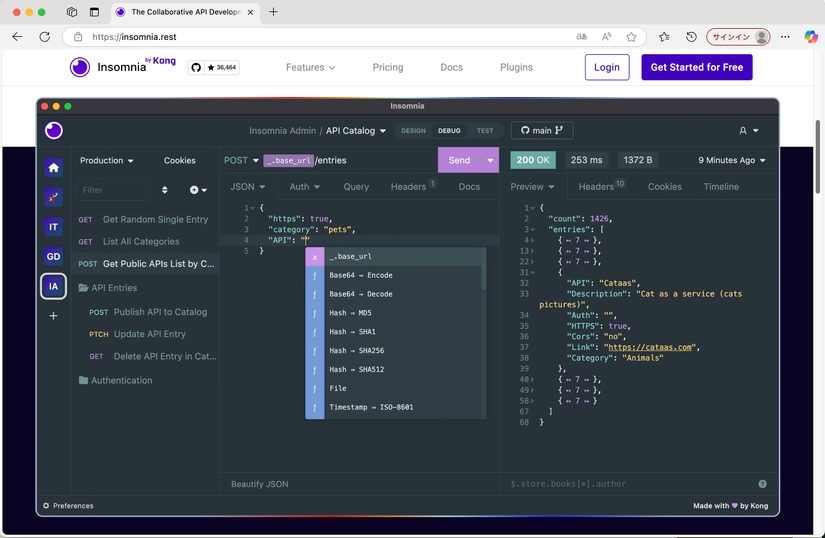The image size is (825, 538).
Task: Open the browser settings ellipsis menu
Action: point(785,37)
